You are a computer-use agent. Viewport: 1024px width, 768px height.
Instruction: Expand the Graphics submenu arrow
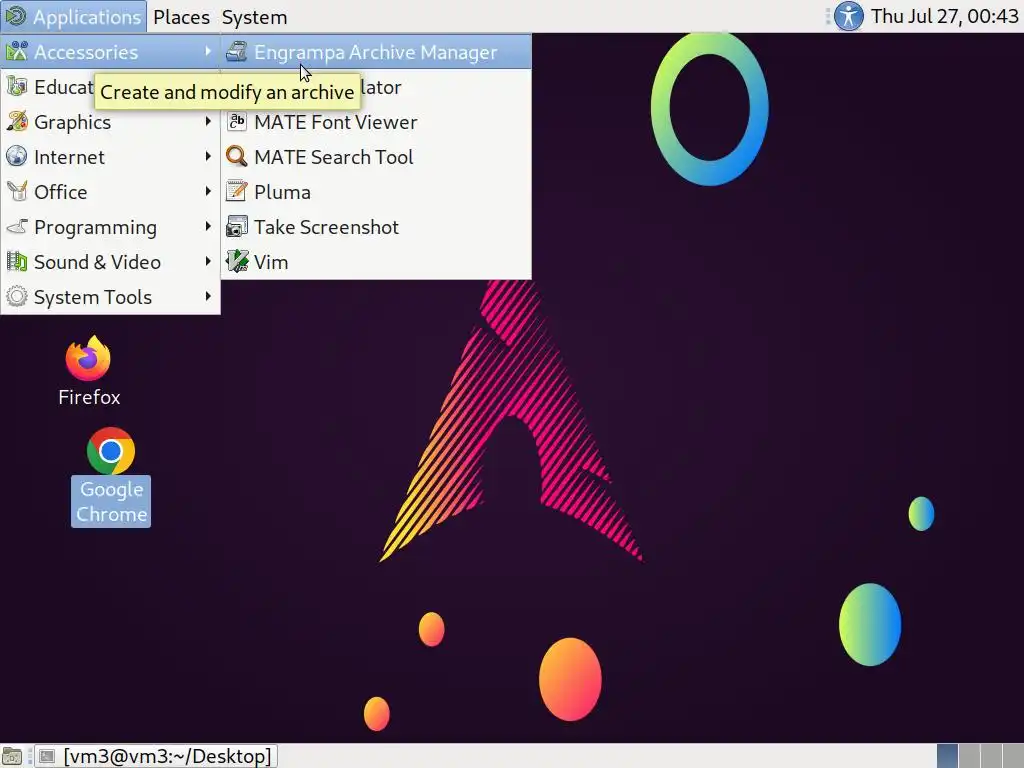coord(208,121)
